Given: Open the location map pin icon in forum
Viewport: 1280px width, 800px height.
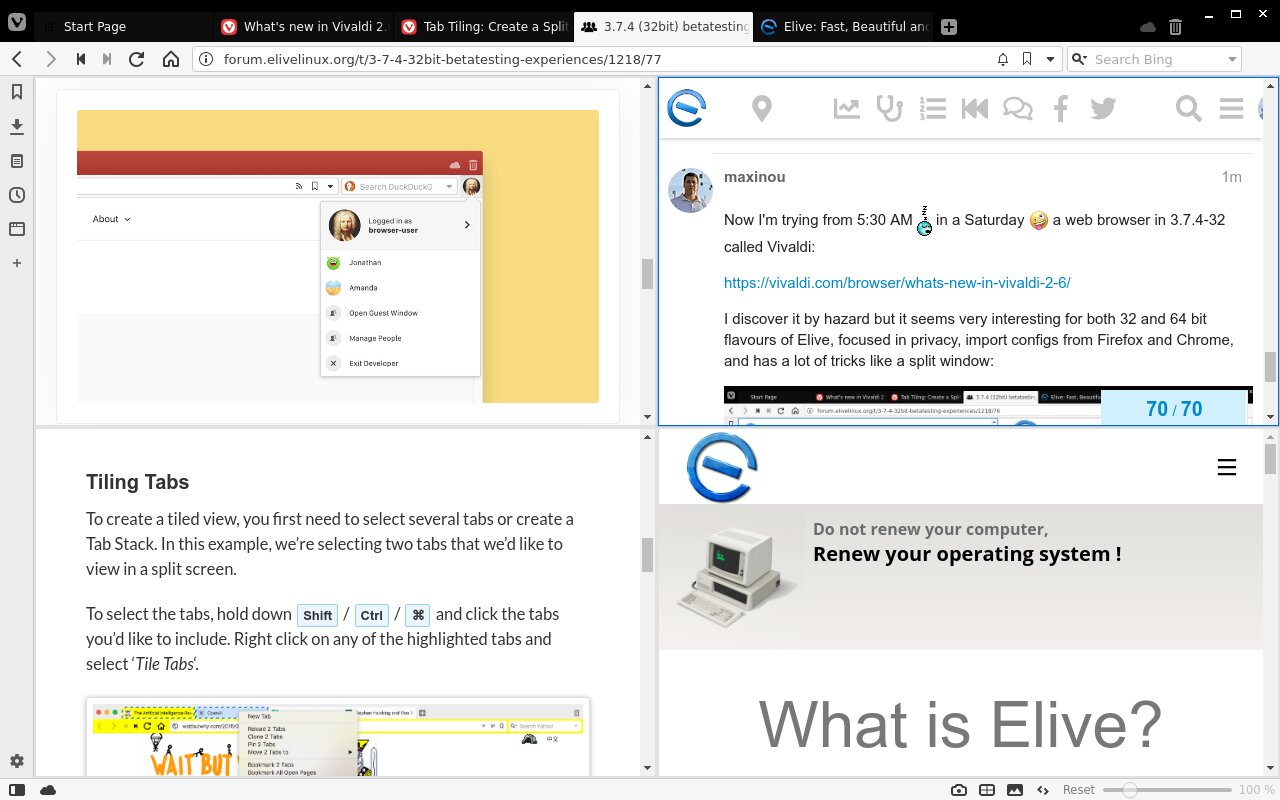Looking at the screenshot, I should (x=762, y=108).
